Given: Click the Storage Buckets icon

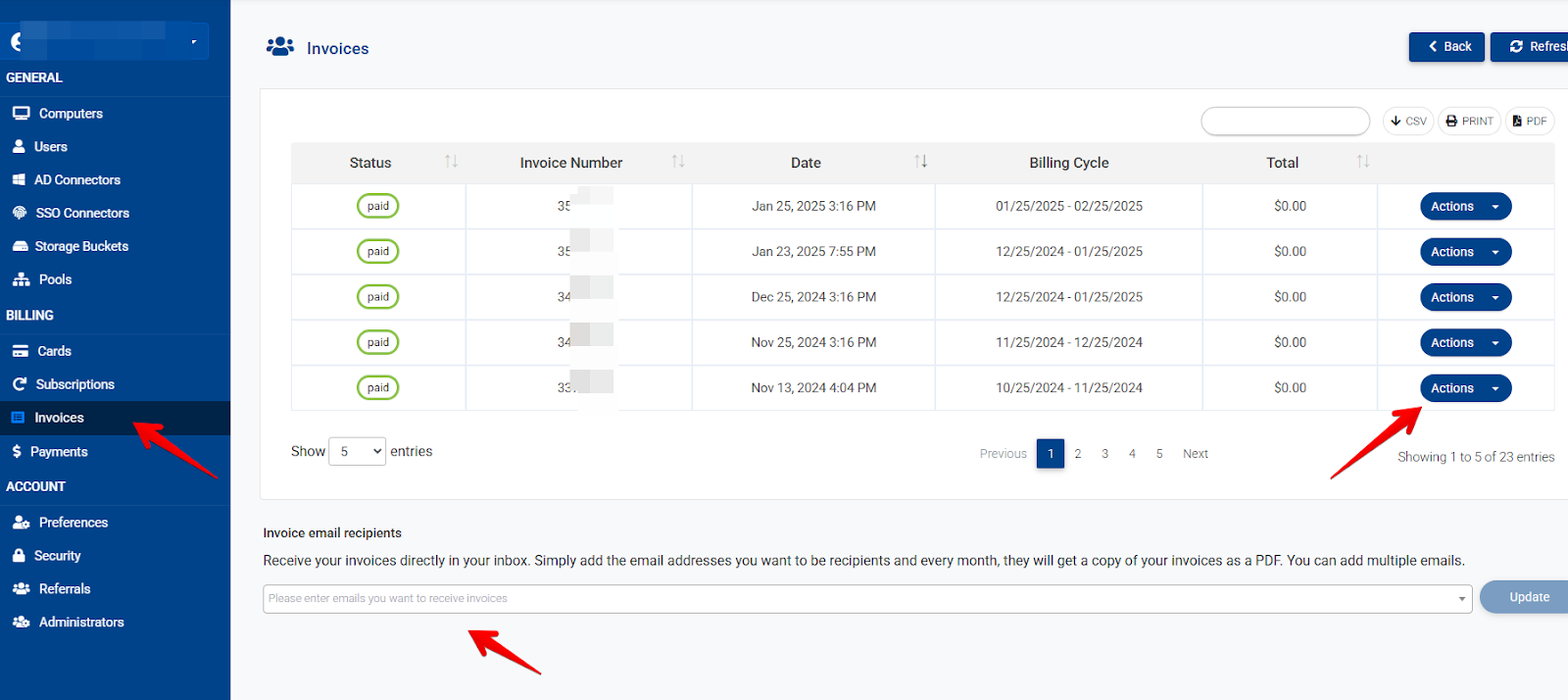Looking at the screenshot, I should [20, 246].
